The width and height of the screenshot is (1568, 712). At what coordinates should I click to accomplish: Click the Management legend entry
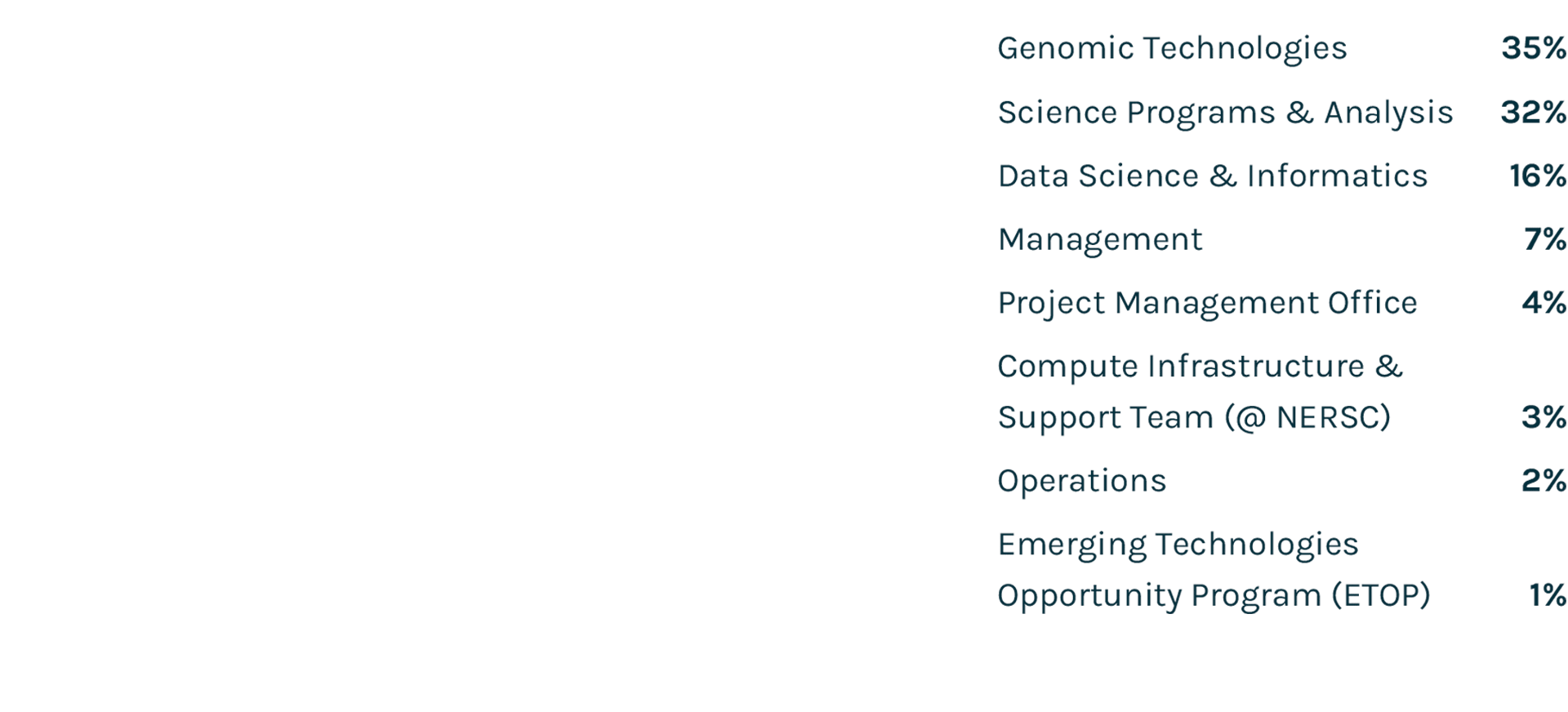1100,240
